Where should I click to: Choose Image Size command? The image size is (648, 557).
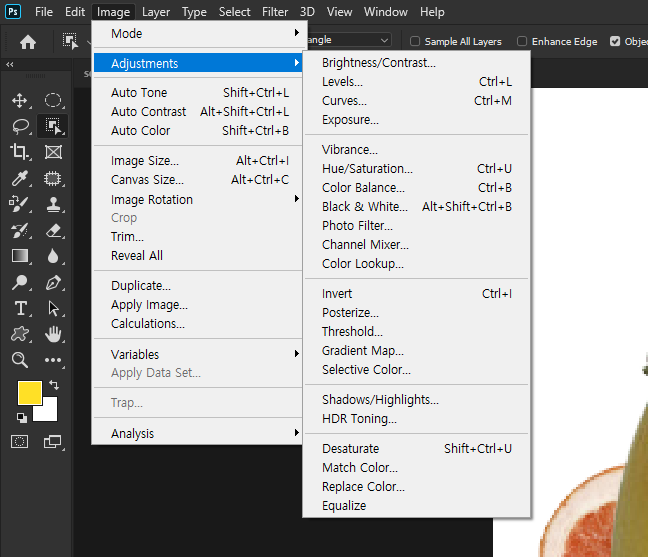click(198, 161)
